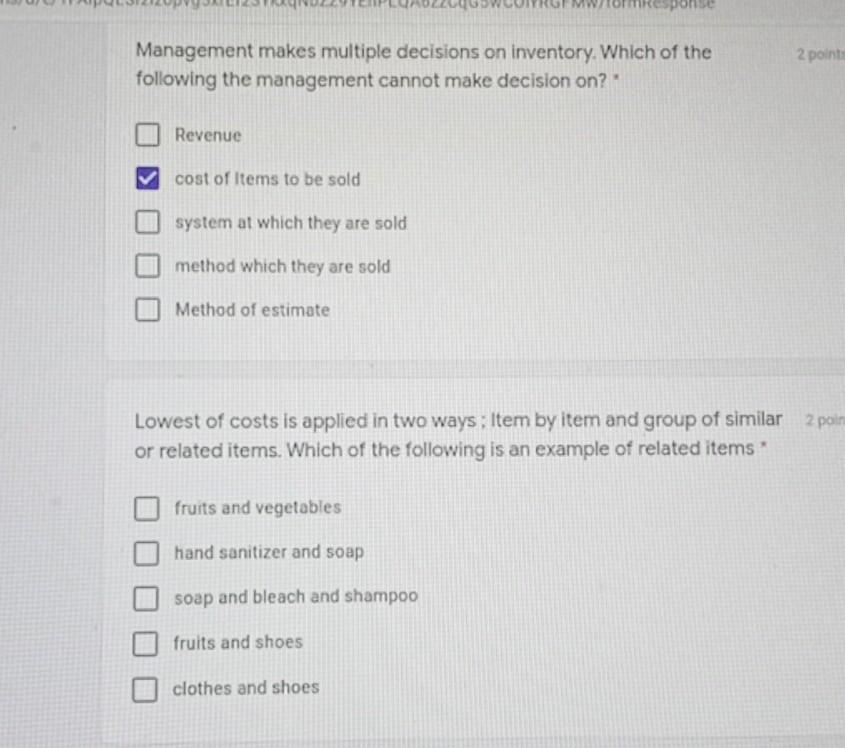This screenshot has height=748, width=845.
Task: Check 'soap and bleach and shampoo'
Action: (147, 598)
